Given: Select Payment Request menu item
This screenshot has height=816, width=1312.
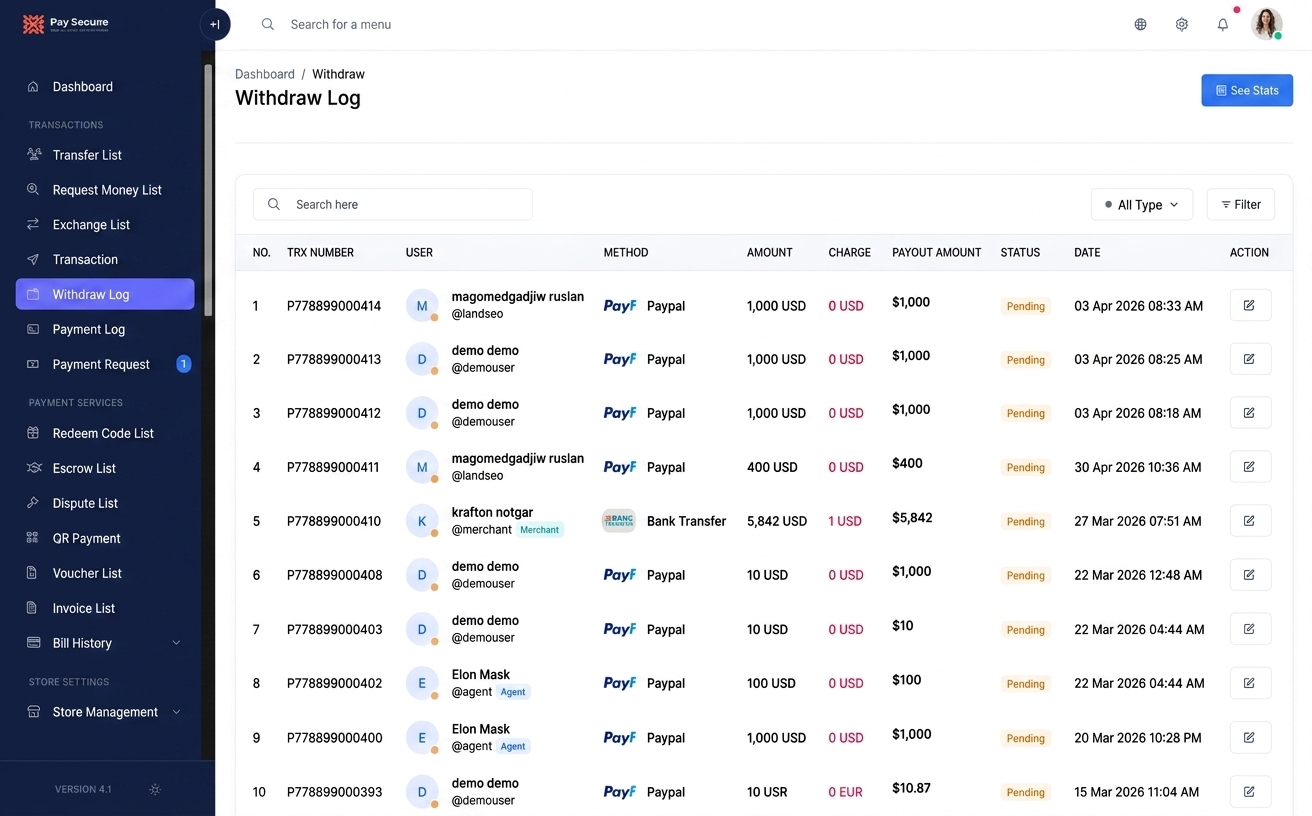Looking at the screenshot, I should 105,364.
